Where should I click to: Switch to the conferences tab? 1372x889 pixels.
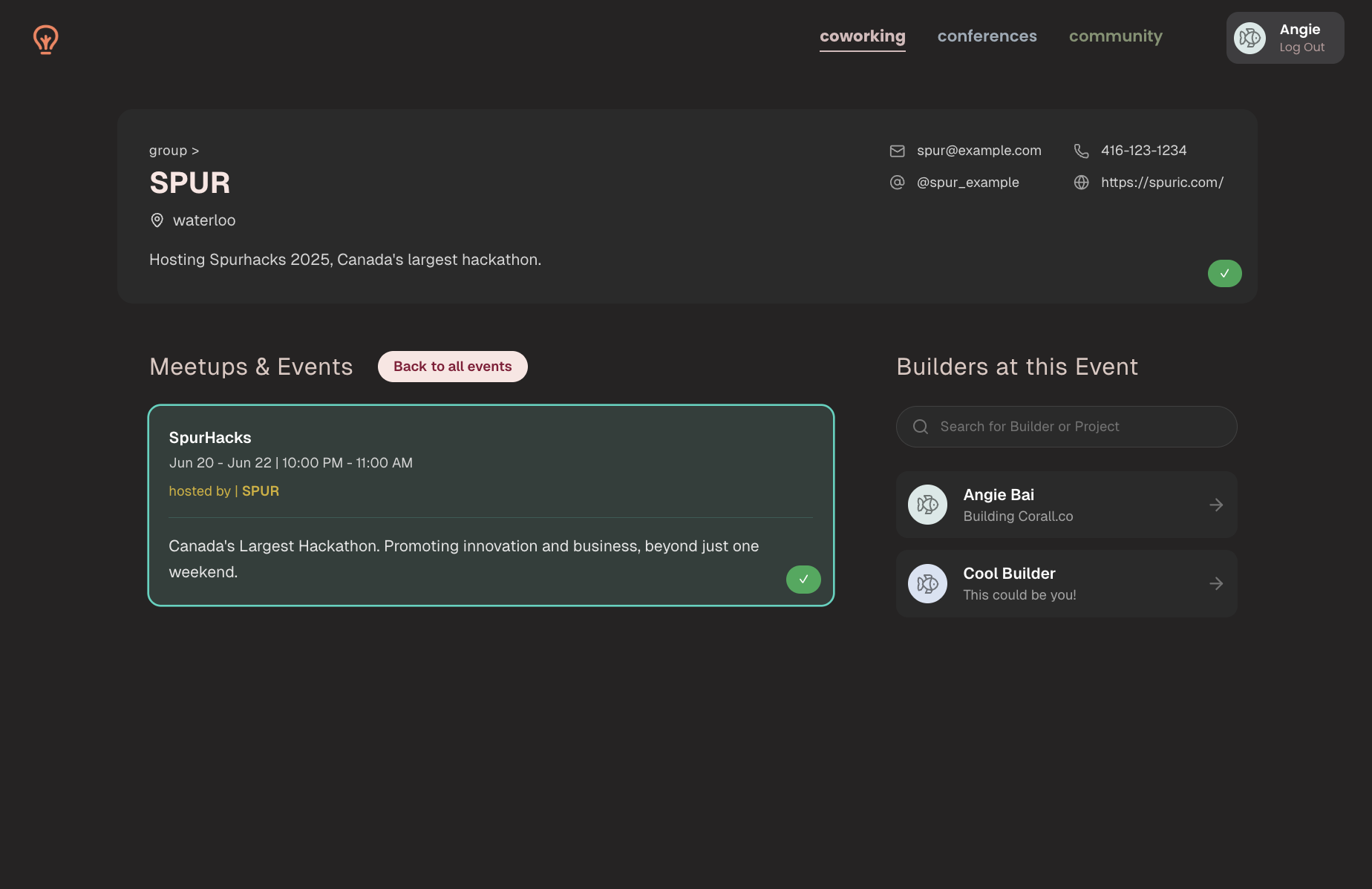click(x=987, y=36)
